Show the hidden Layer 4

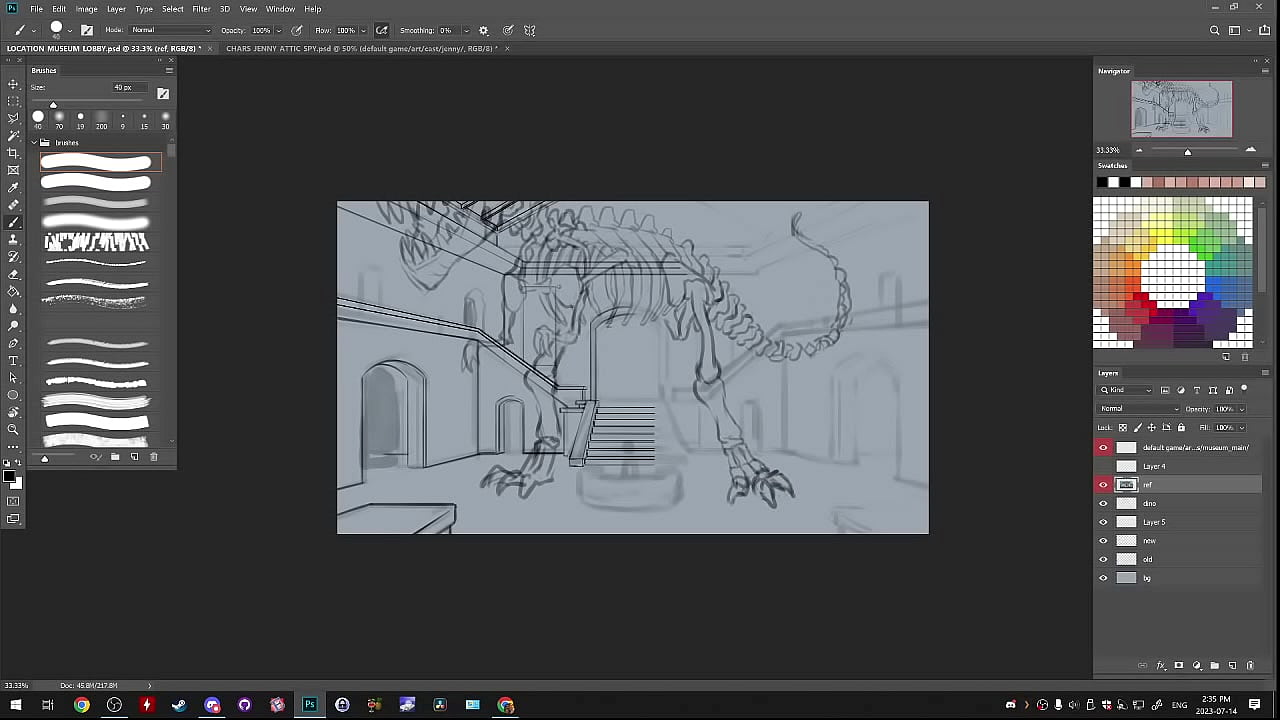click(1103, 466)
